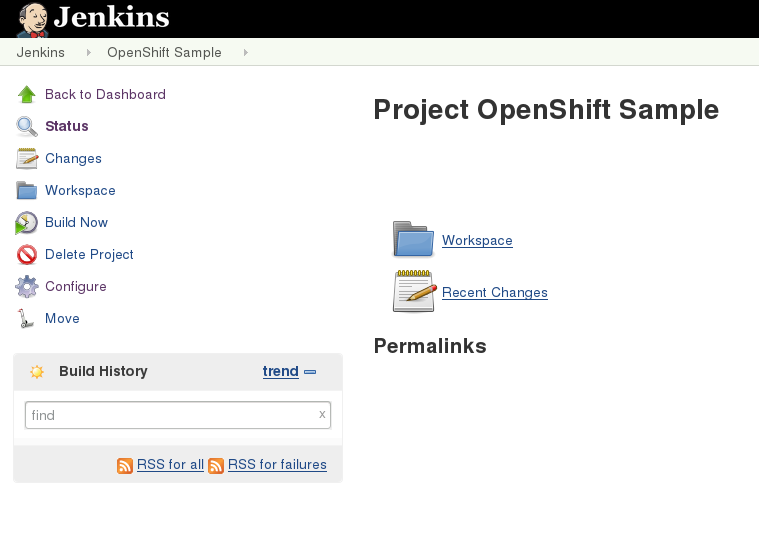
Task: Open the Status sidebar link
Action: pyautogui.click(x=67, y=126)
